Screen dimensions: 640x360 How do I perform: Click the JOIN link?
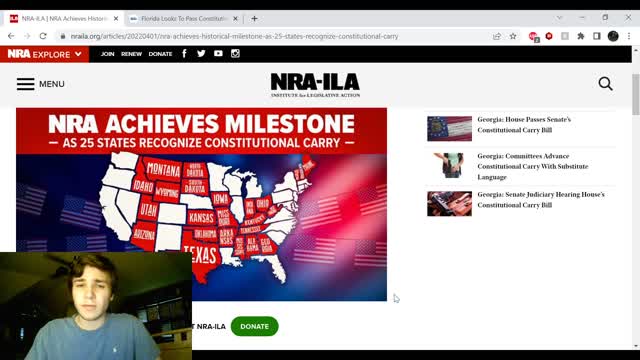[x=107, y=54]
